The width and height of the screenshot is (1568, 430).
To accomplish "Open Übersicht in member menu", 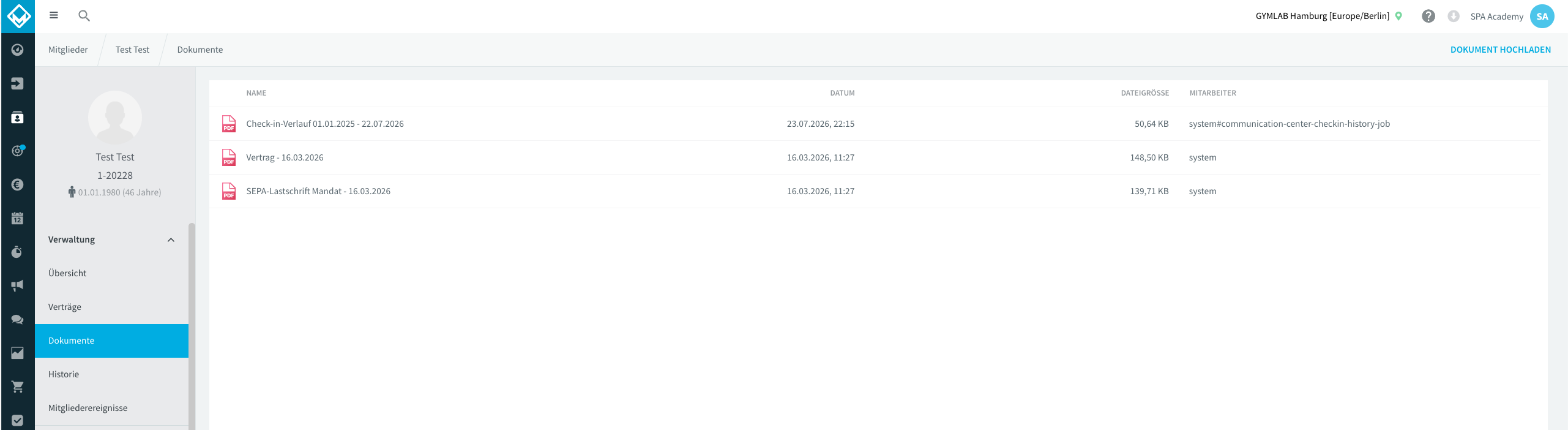I will coord(111,273).
